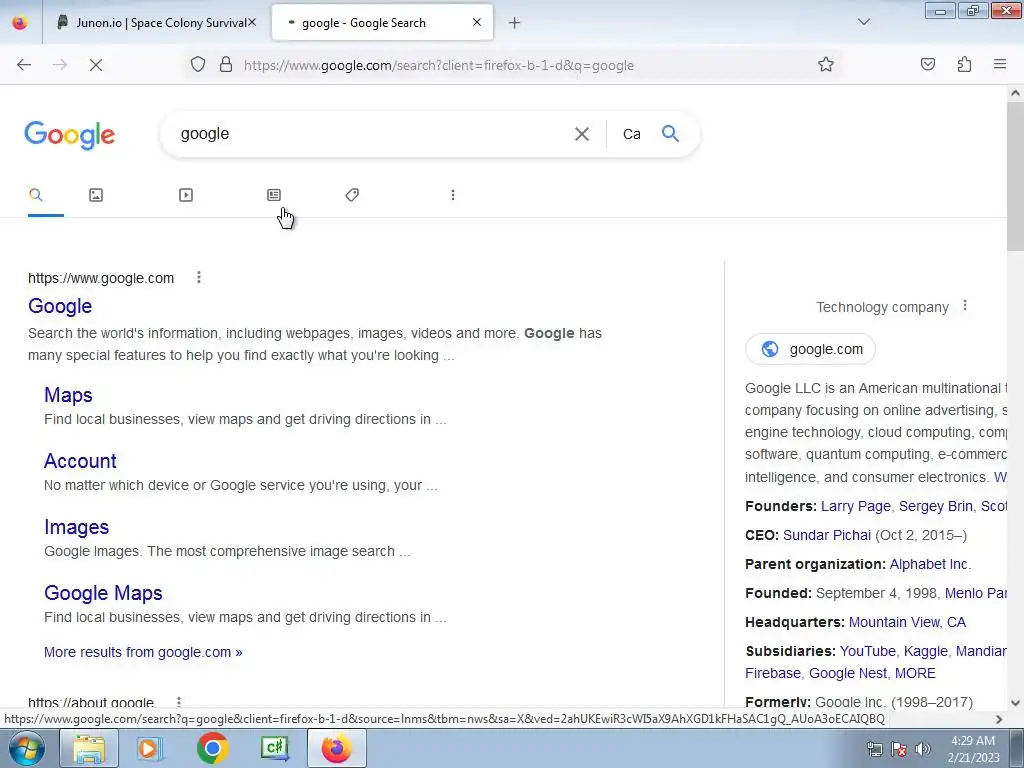The image size is (1024, 768).
Task: Switch to the Shopping tag tab icon
Action: coord(352,195)
